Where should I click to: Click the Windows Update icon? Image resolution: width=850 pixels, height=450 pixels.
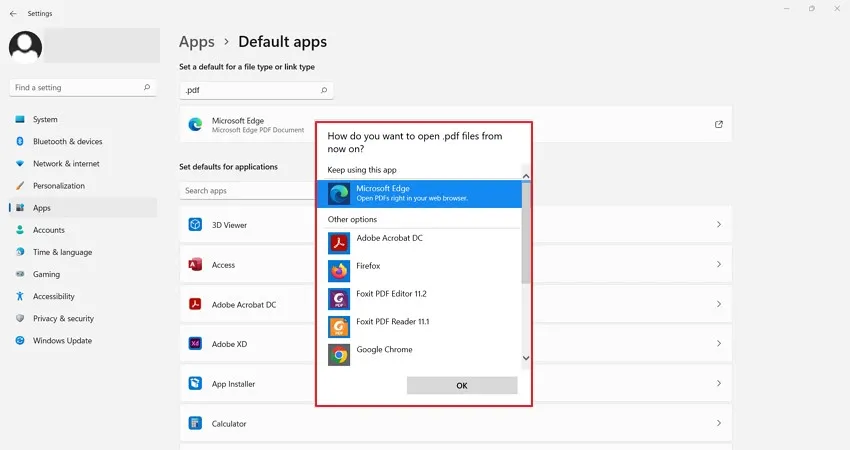click(20, 340)
